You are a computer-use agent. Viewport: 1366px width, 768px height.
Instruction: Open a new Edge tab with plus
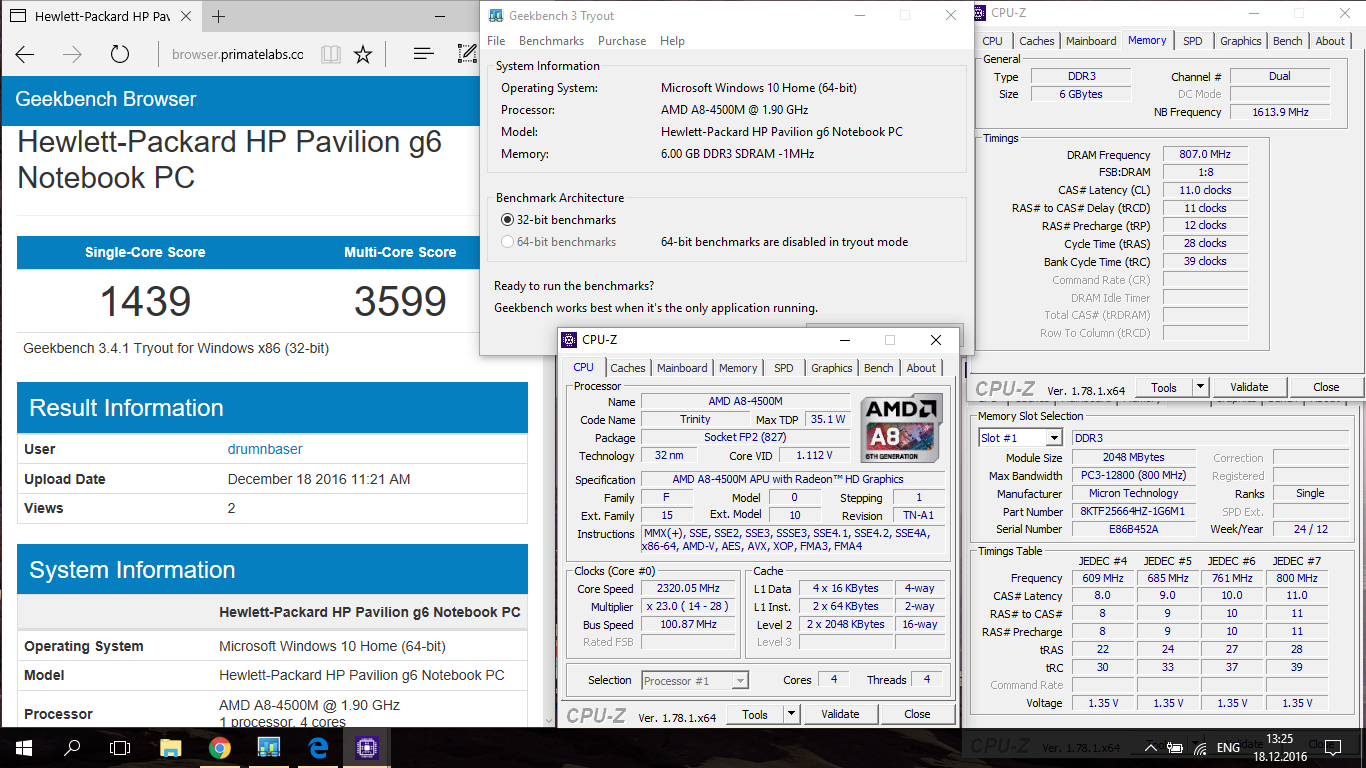(219, 16)
